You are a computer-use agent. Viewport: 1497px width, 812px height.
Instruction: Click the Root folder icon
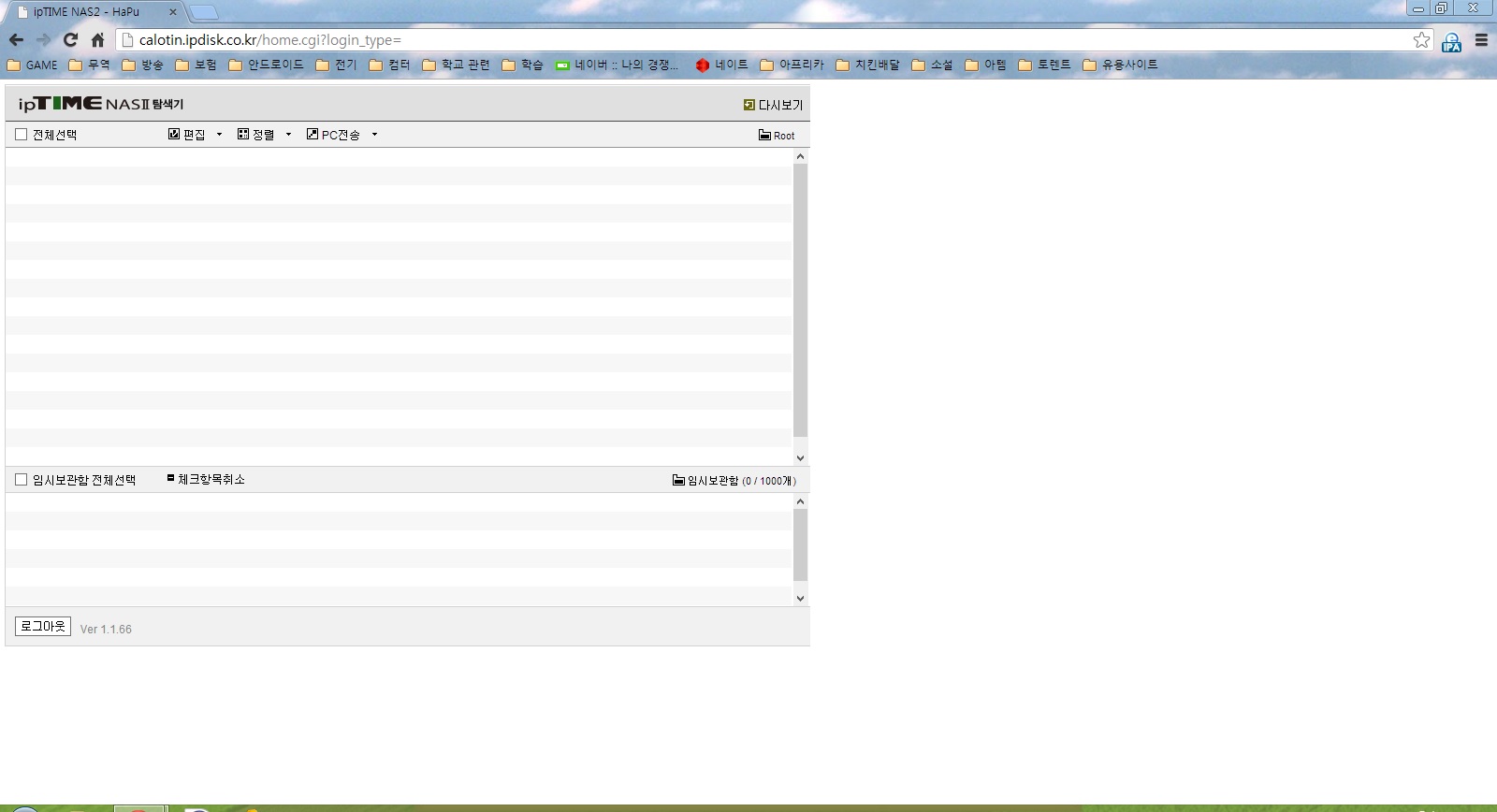pyautogui.click(x=764, y=136)
